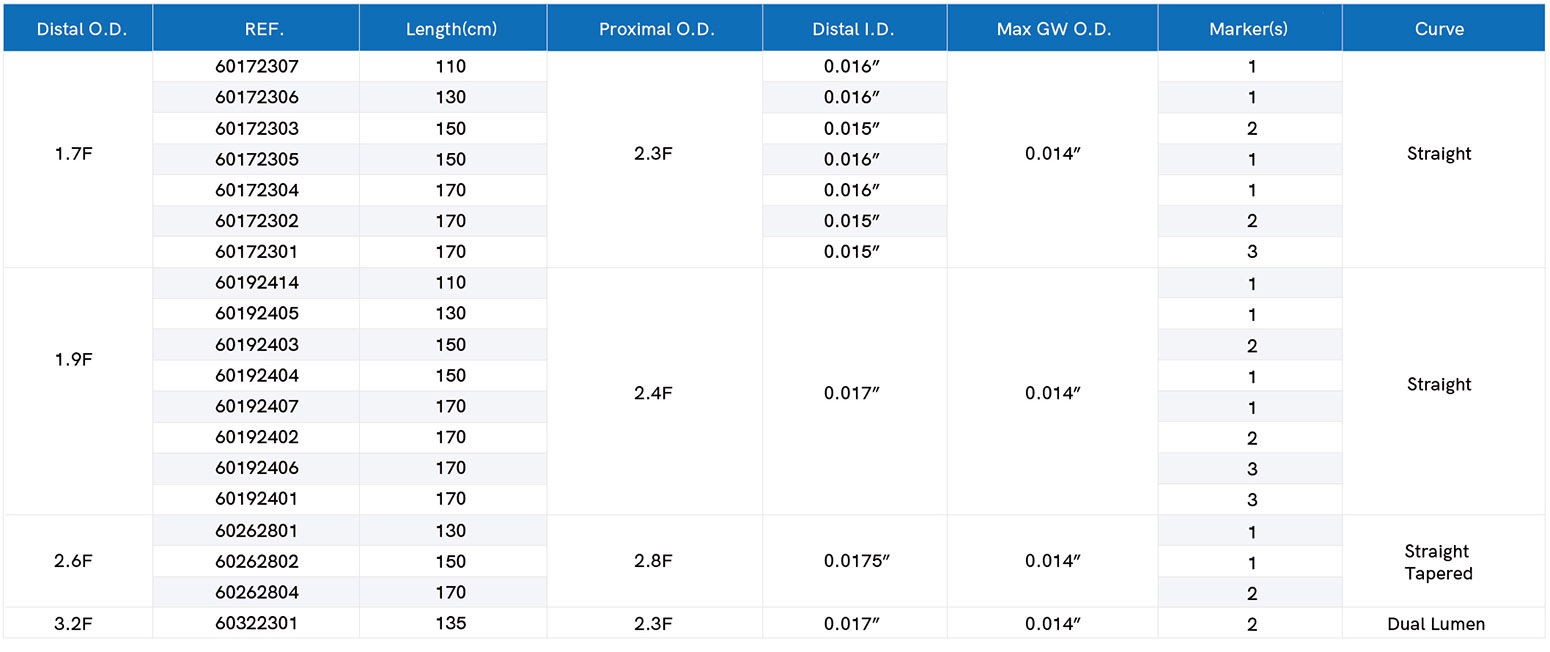Select reference number 60322301
Image resolution: width=1550 pixels, height=652 pixels.
click(x=257, y=623)
